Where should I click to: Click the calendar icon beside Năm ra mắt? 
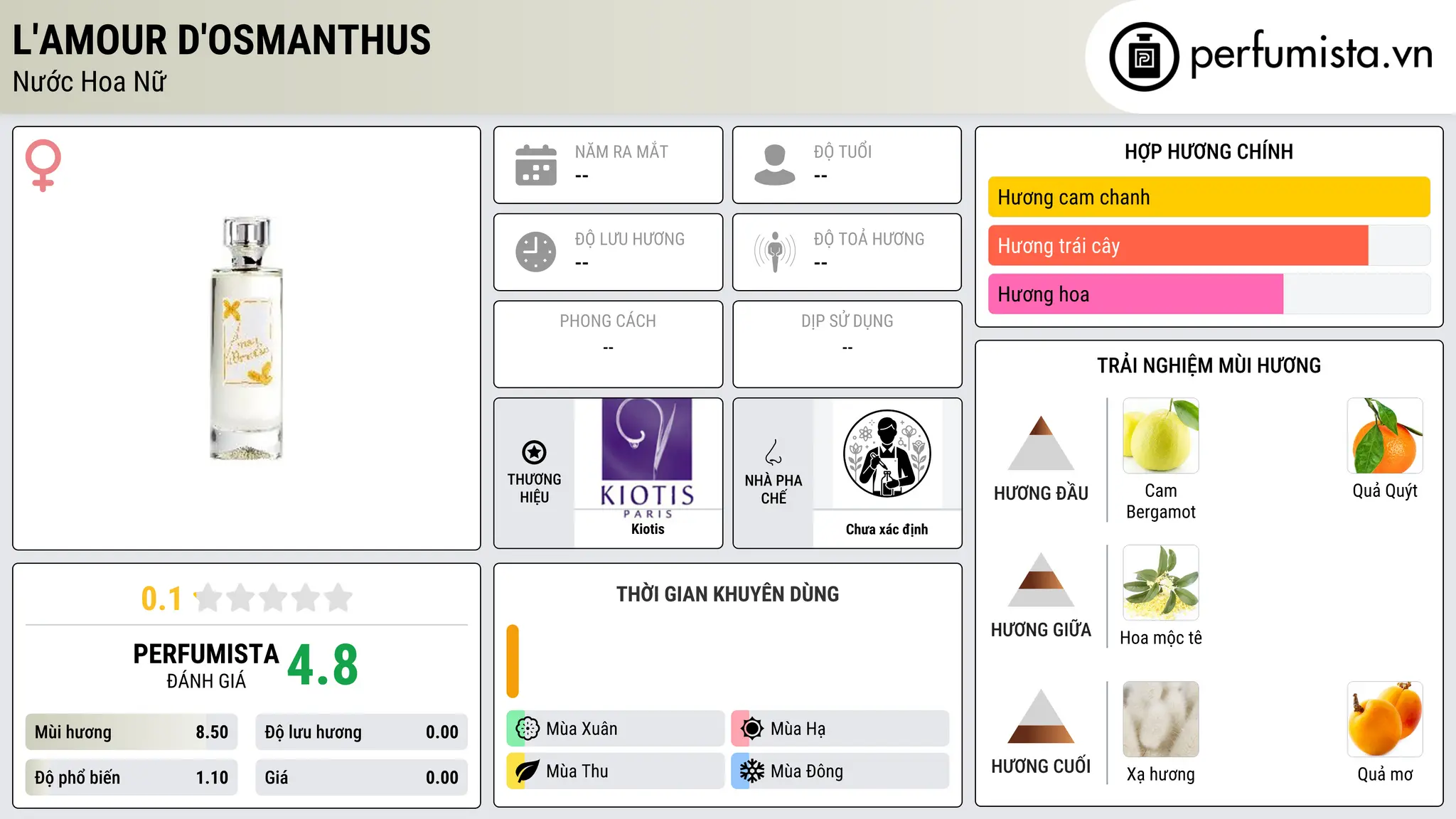(x=536, y=165)
